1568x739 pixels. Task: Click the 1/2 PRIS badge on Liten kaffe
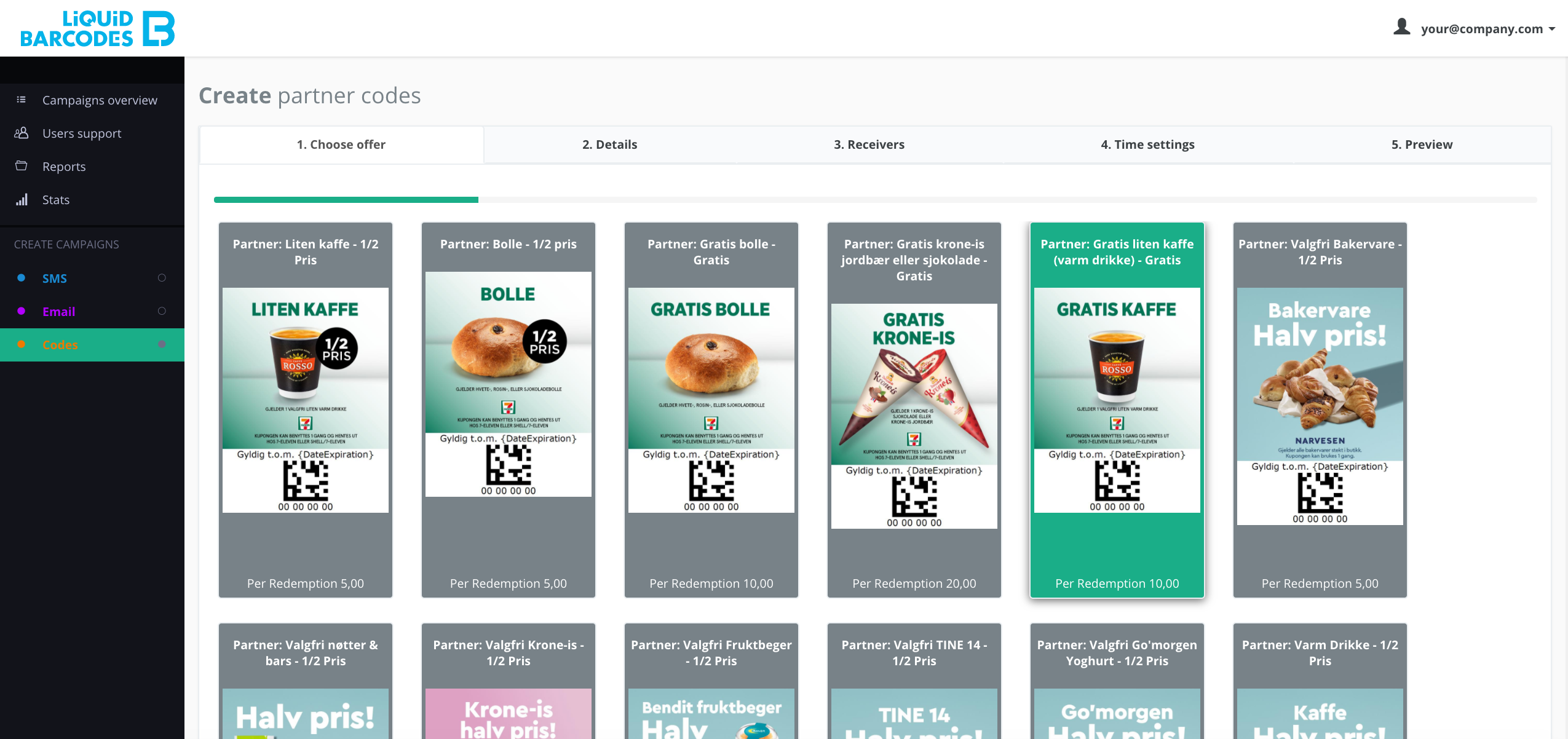[x=337, y=349]
